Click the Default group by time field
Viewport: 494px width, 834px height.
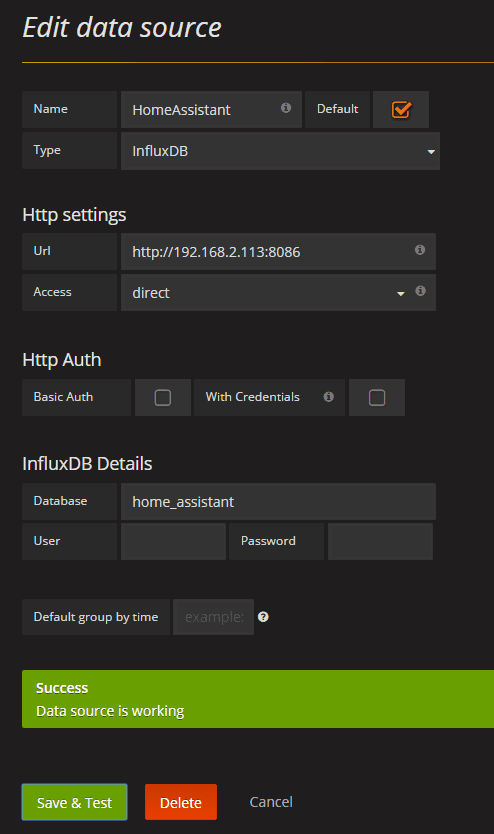pyautogui.click(x=213, y=617)
